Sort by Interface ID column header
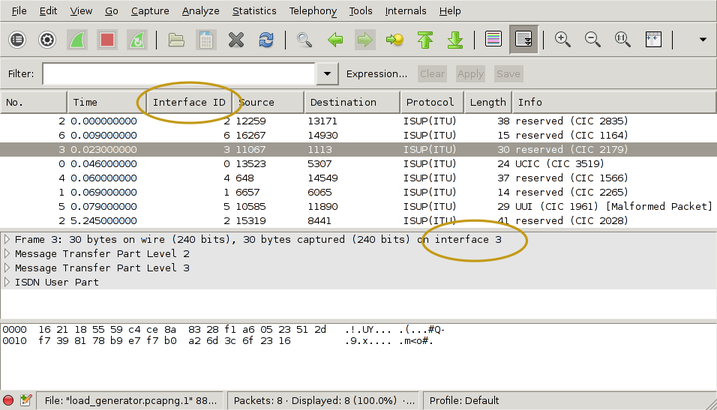Screen dimensions: 717x410 coord(189,102)
